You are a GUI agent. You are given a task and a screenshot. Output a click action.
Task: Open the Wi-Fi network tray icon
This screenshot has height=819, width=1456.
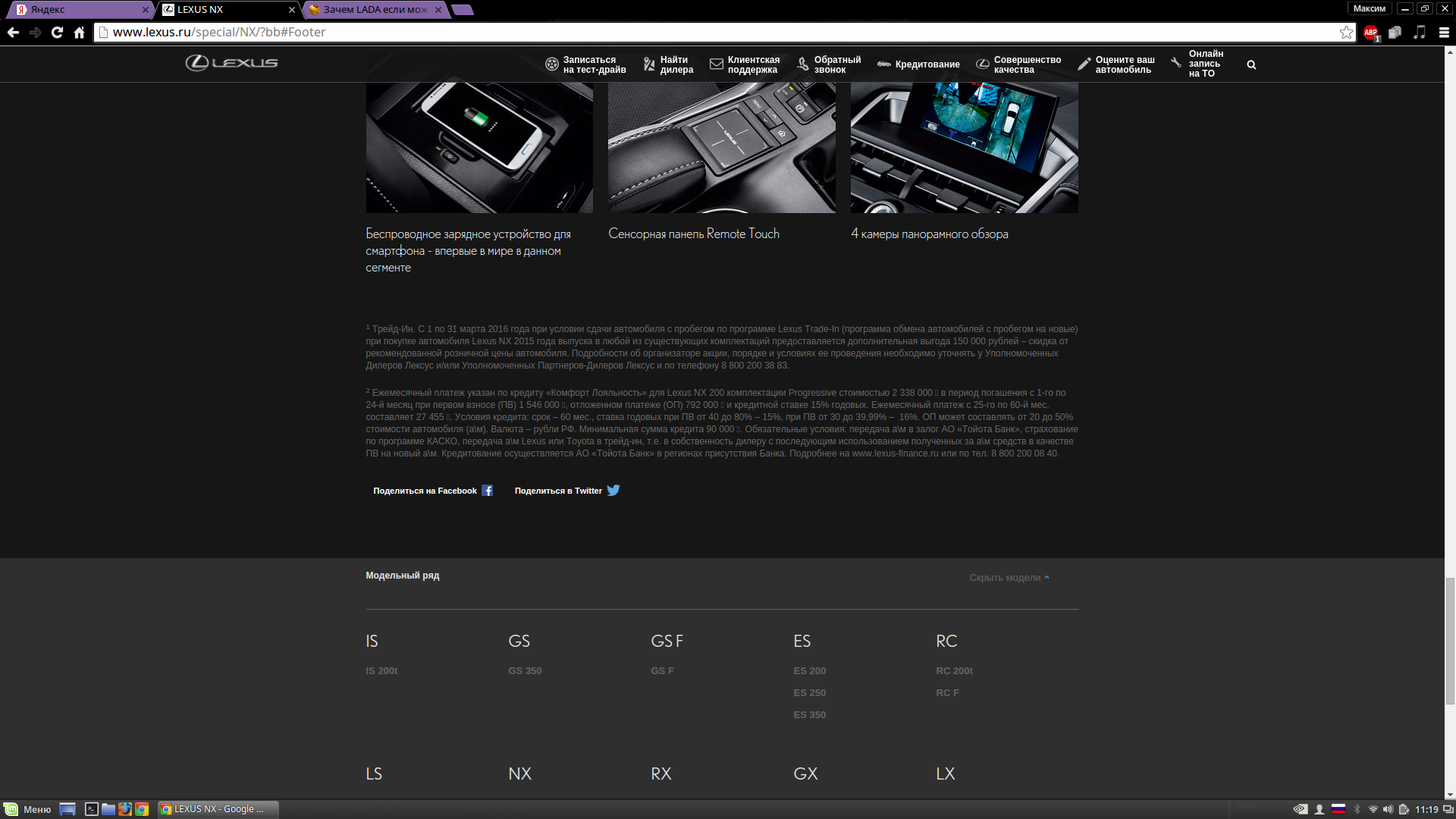[x=1373, y=809]
